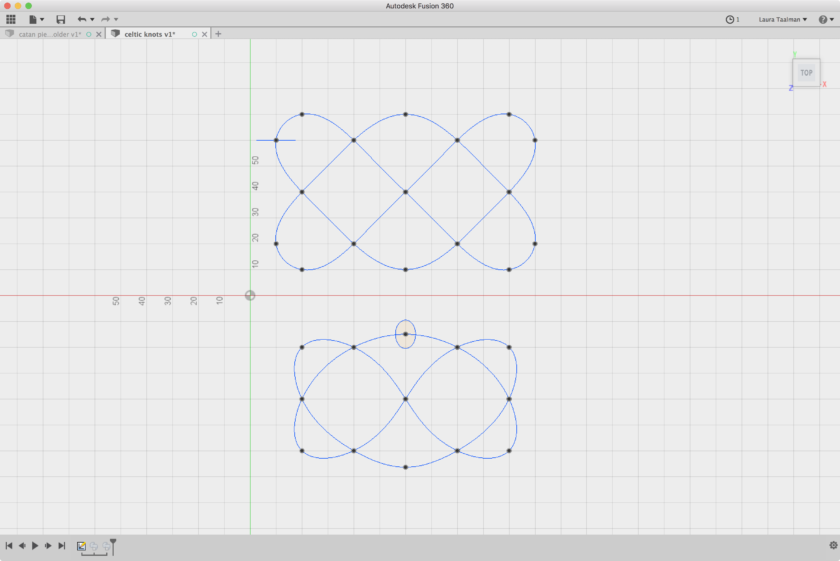
Task: Click the Redo arrow
Action: [104, 19]
